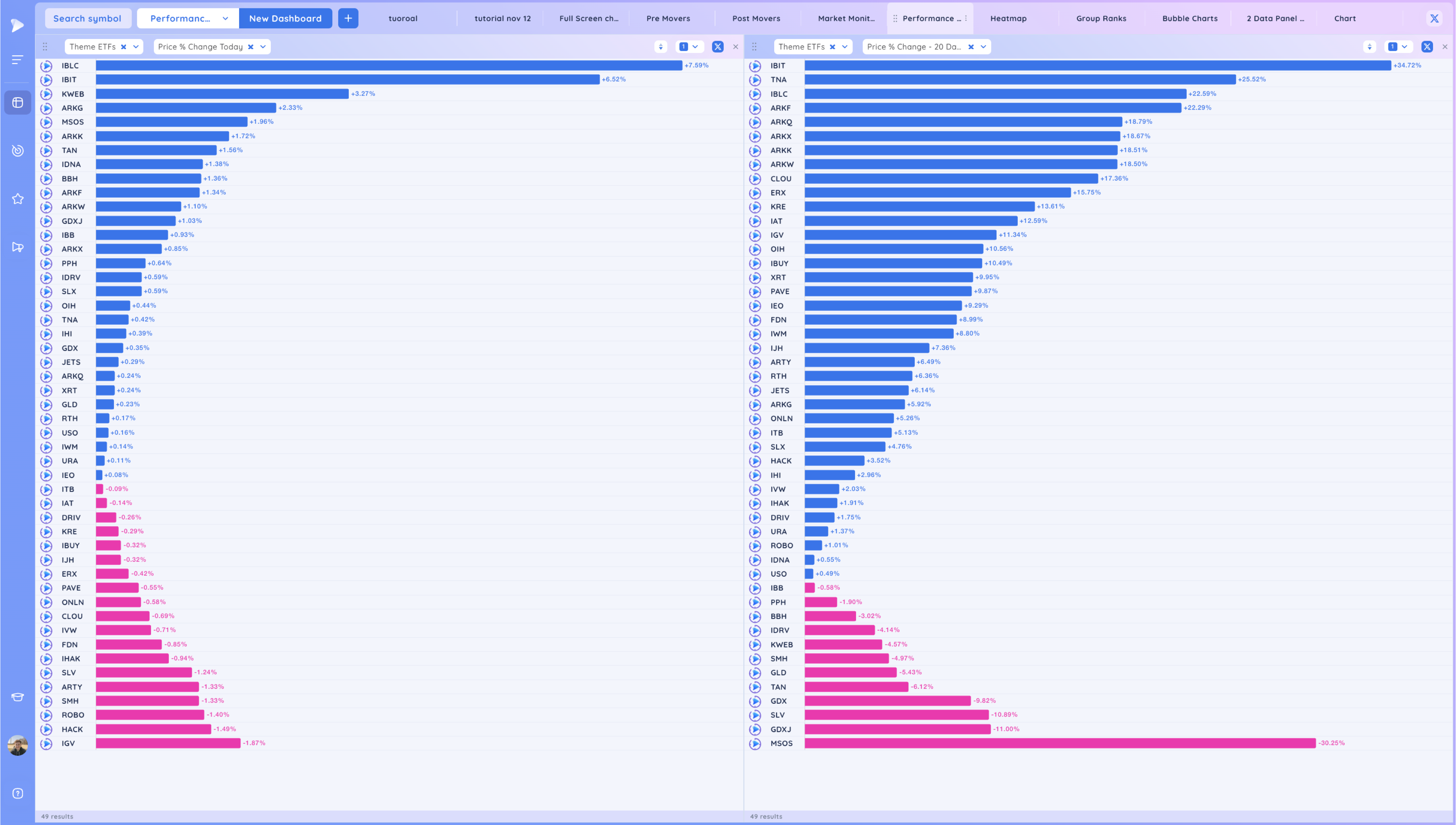Screen dimensions: 1456x825
Task: Switch to the tutorial nov 12 tab
Action: point(502,18)
